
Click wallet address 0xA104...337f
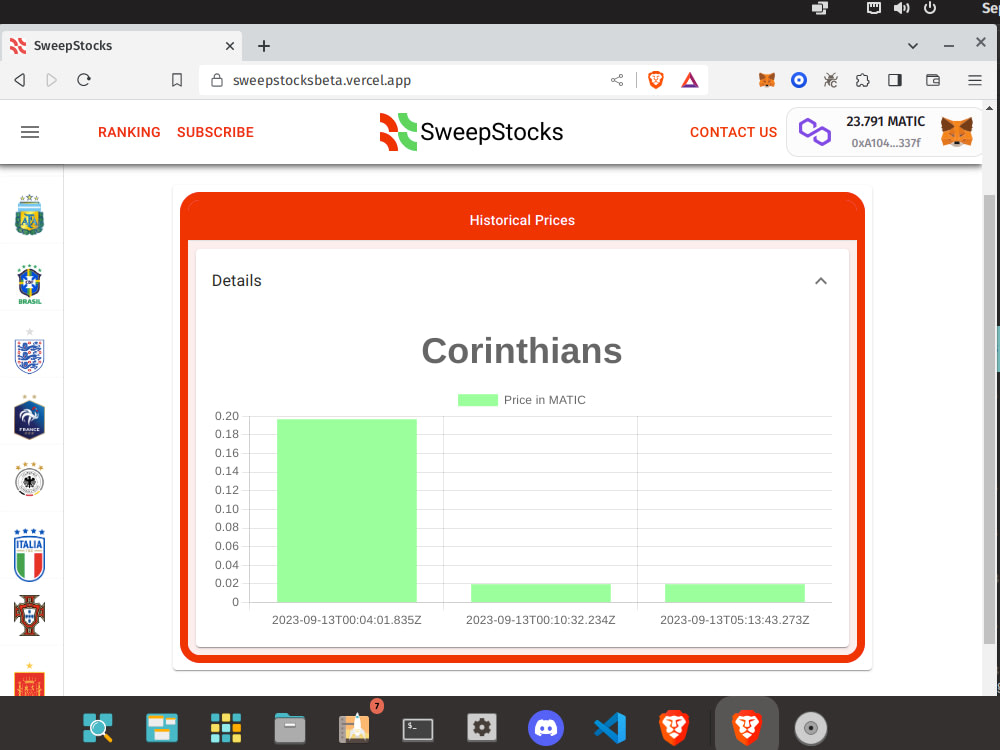click(x=886, y=143)
